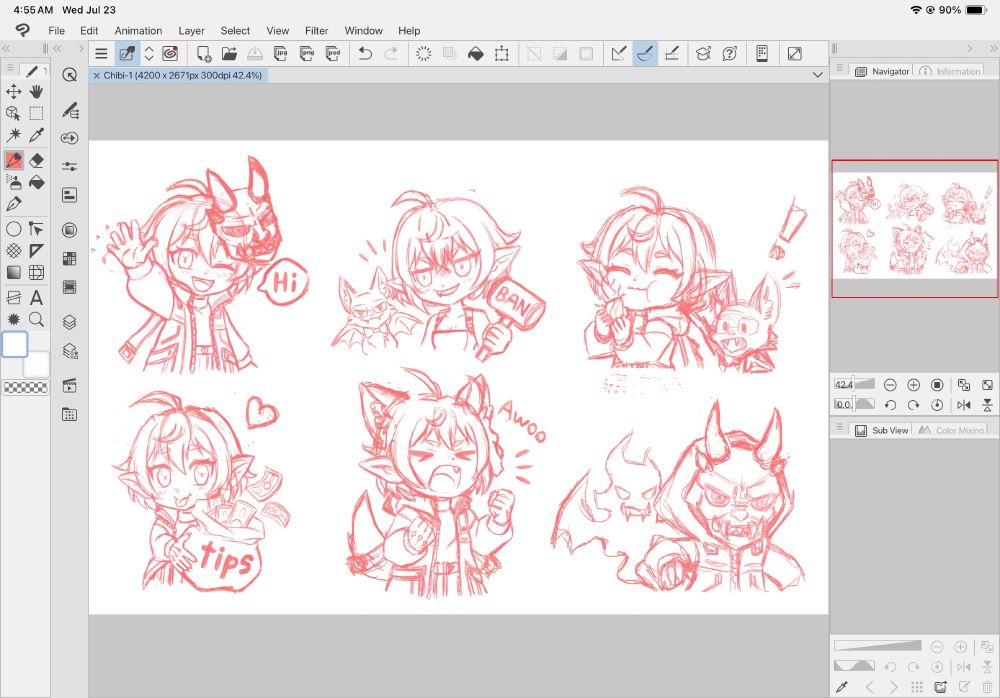Undo the last action
The height and width of the screenshot is (698, 1000).
365,54
